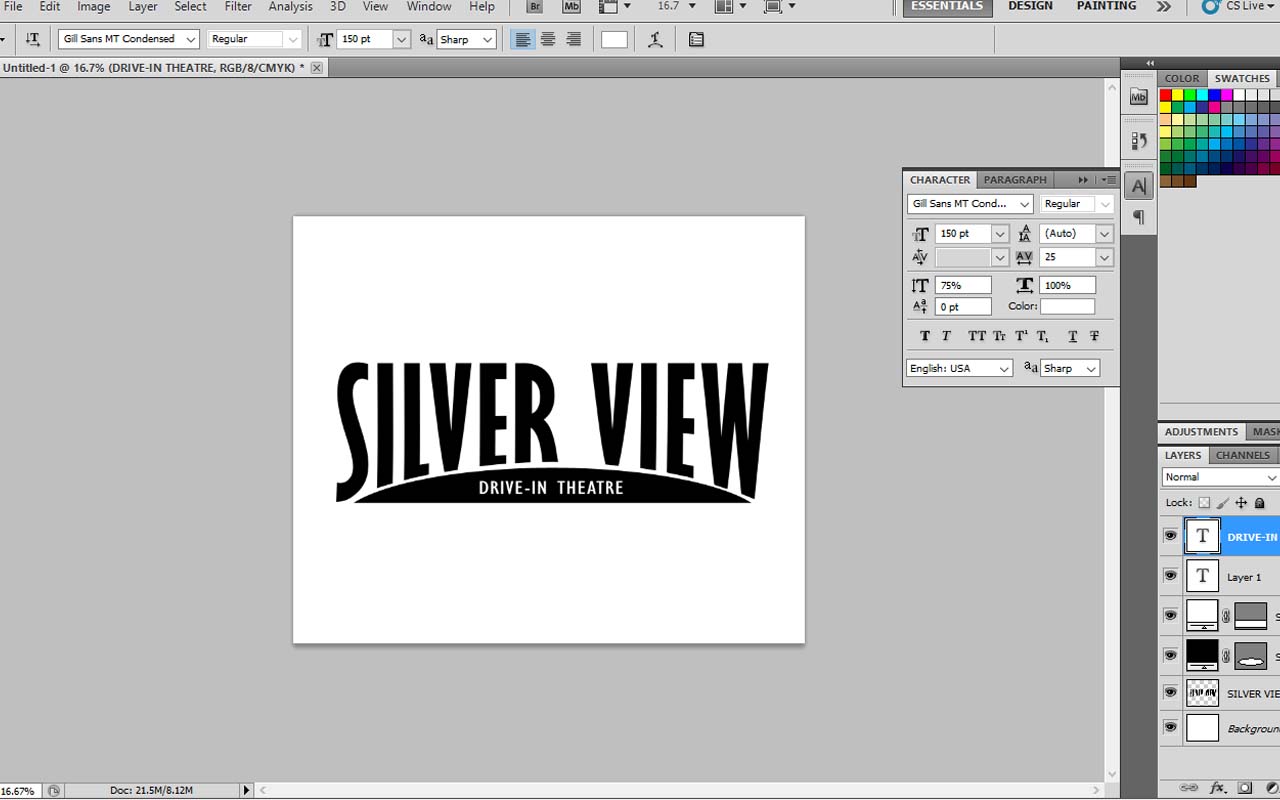Toggle Superscript in Character panel

coord(1021,336)
